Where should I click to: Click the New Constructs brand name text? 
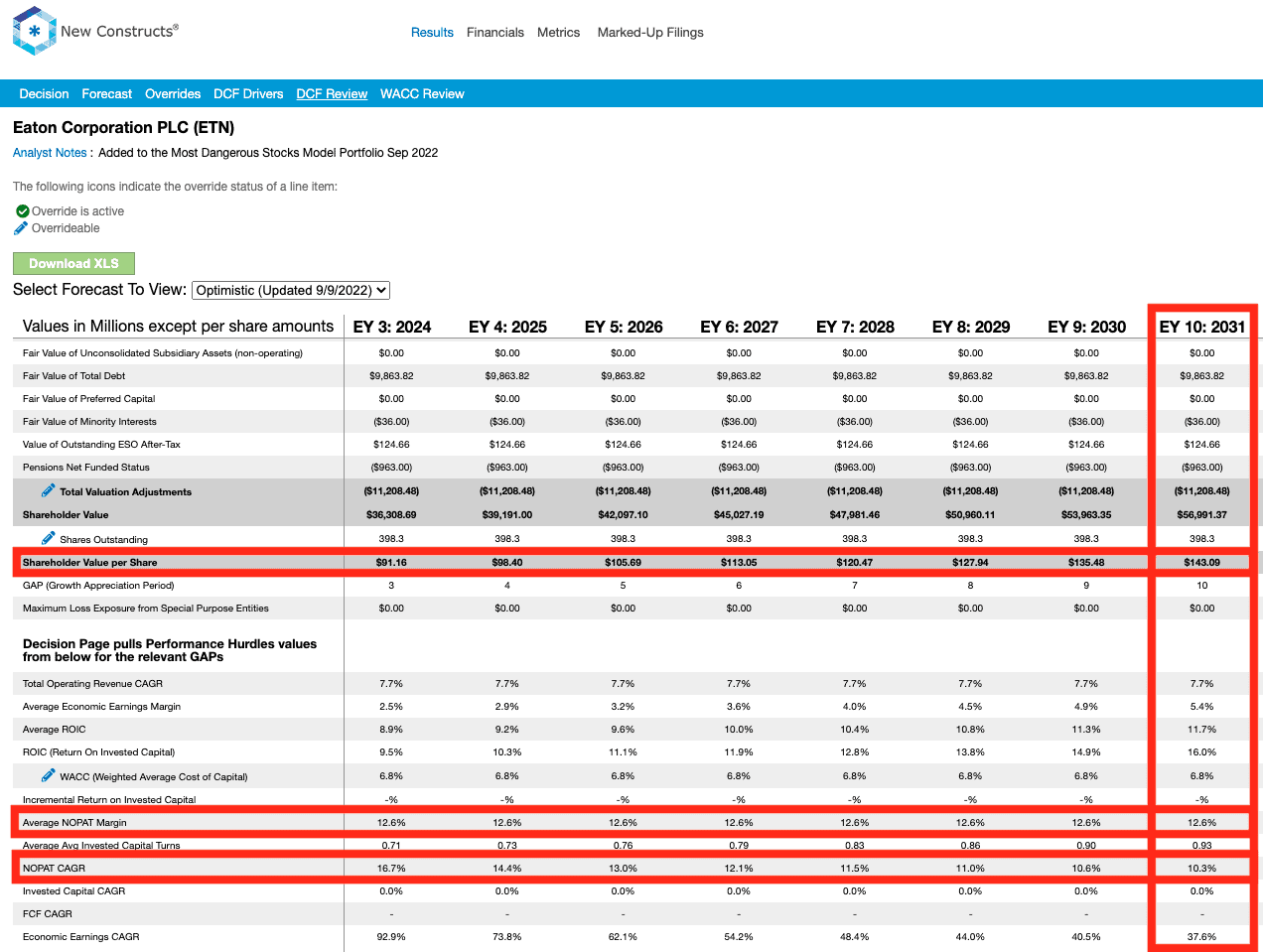point(119,31)
